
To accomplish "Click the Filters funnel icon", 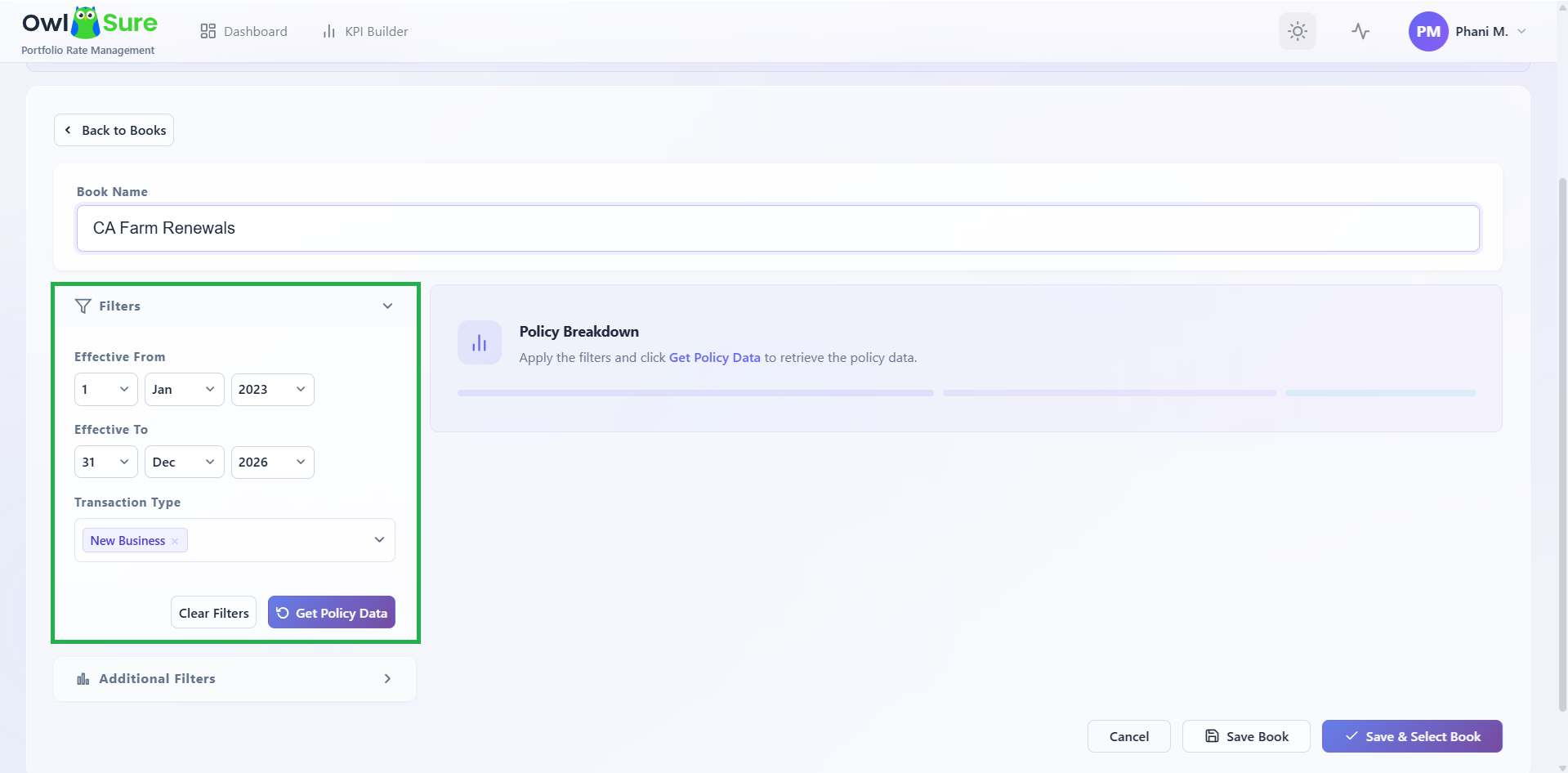I will (x=83, y=306).
